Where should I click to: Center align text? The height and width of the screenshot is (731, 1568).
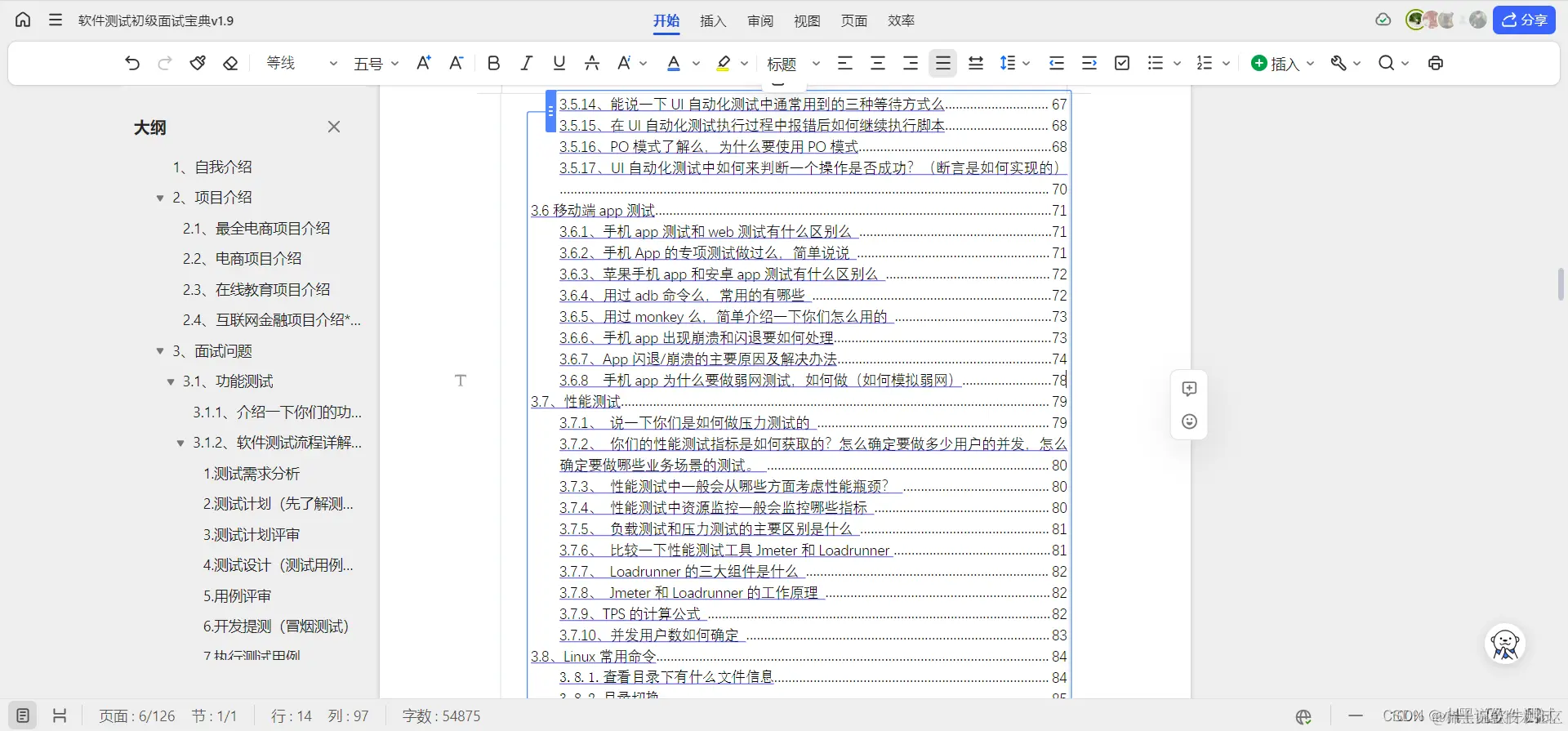point(878,63)
